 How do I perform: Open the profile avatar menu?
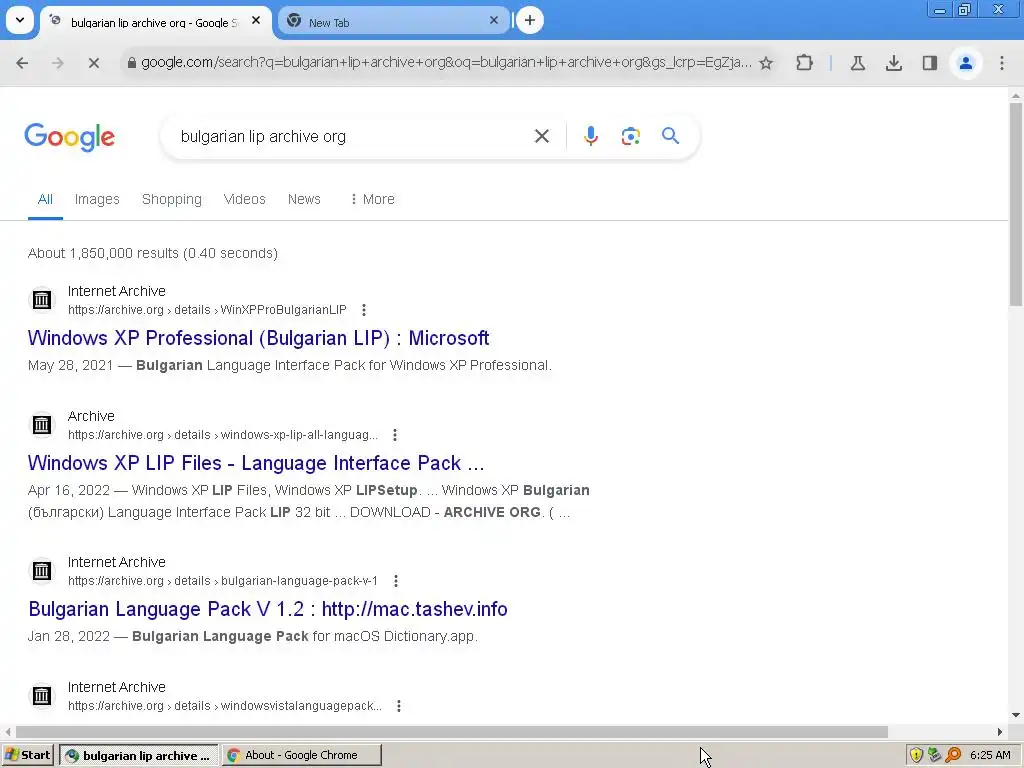(965, 63)
